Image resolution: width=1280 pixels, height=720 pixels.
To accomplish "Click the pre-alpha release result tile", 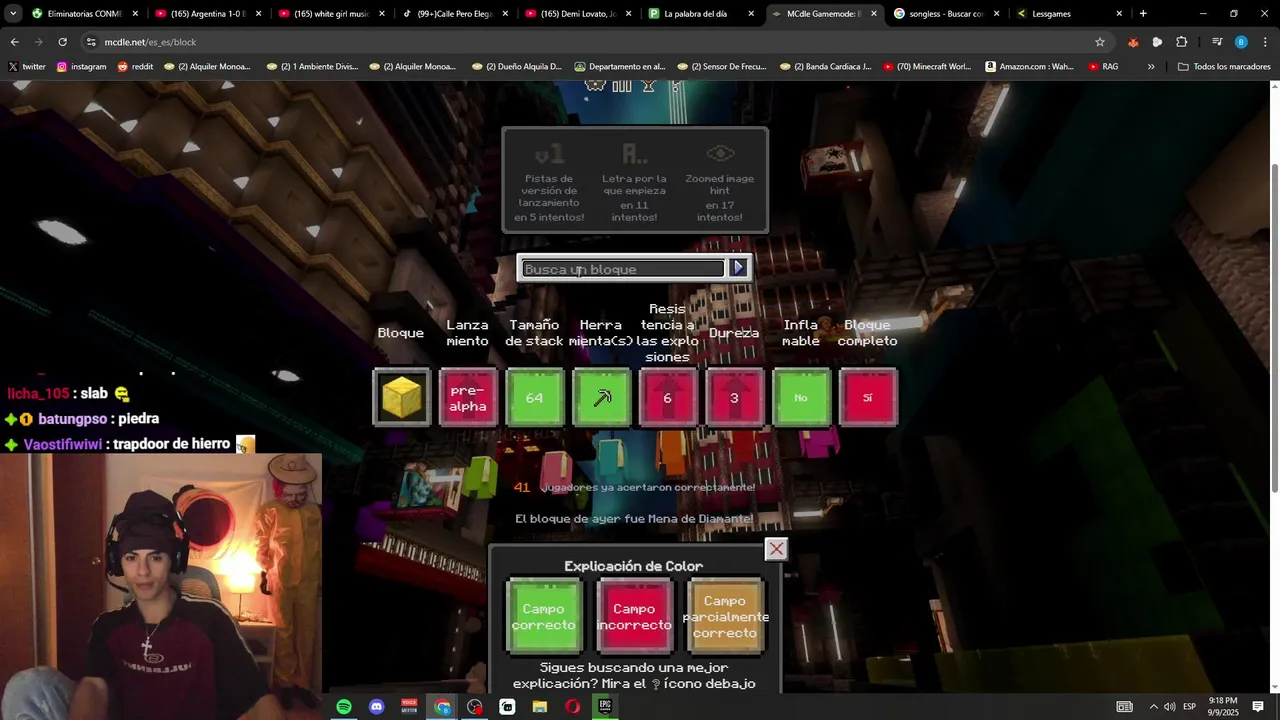I will pyautogui.click(x=467, y=397).
